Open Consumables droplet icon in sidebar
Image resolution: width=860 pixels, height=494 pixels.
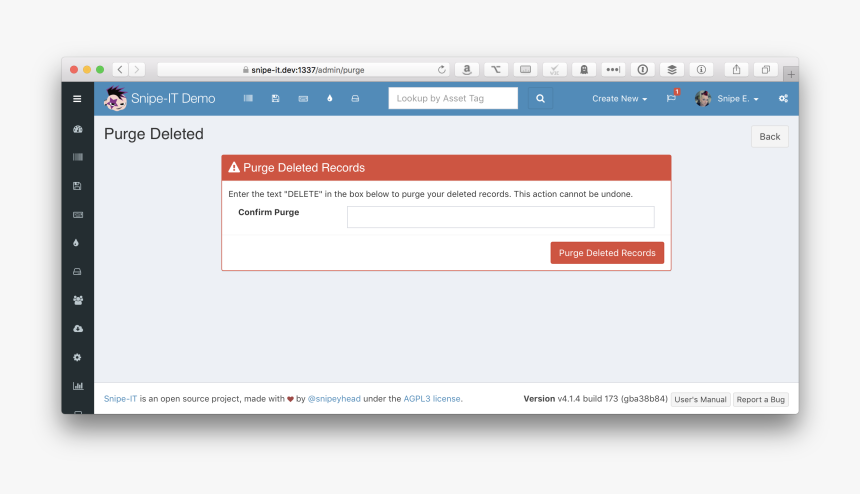[x=76, y=243]
